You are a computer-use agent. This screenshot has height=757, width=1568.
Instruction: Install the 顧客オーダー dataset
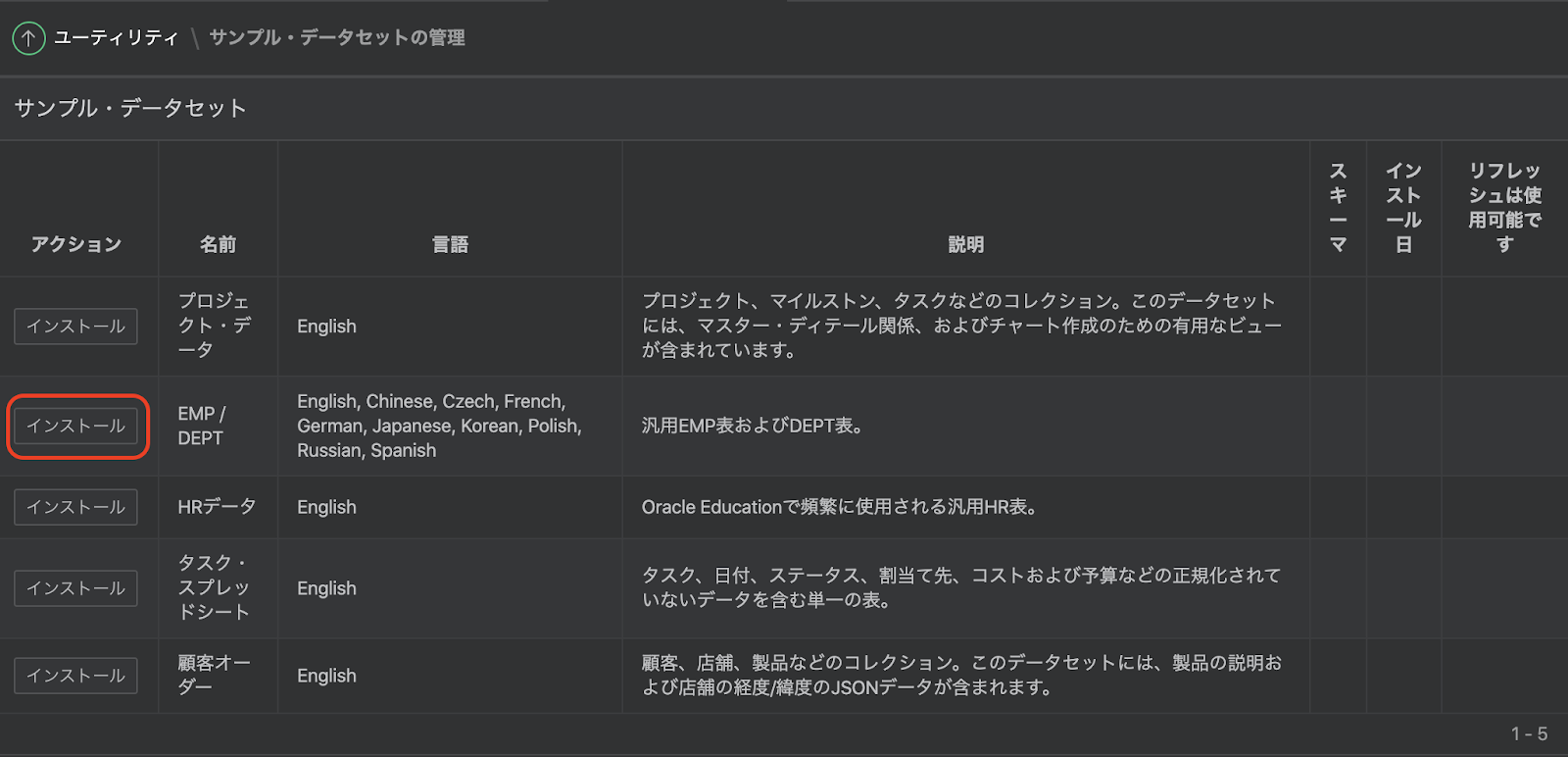point(75,676)
